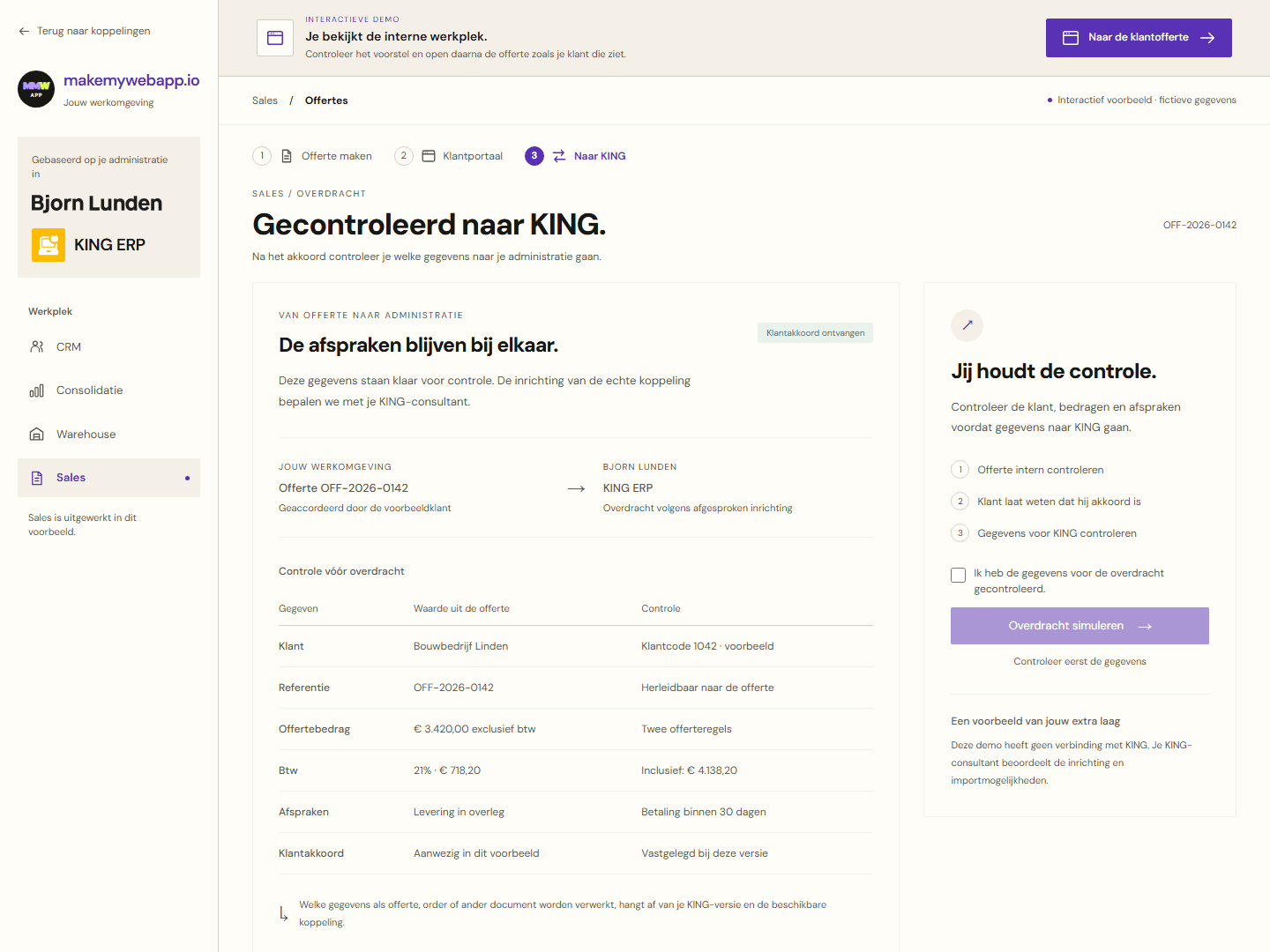1270x952 pixels.
Task: Click 'Levering in overleg' in Afspraken row
Action: tap(459, 812)
